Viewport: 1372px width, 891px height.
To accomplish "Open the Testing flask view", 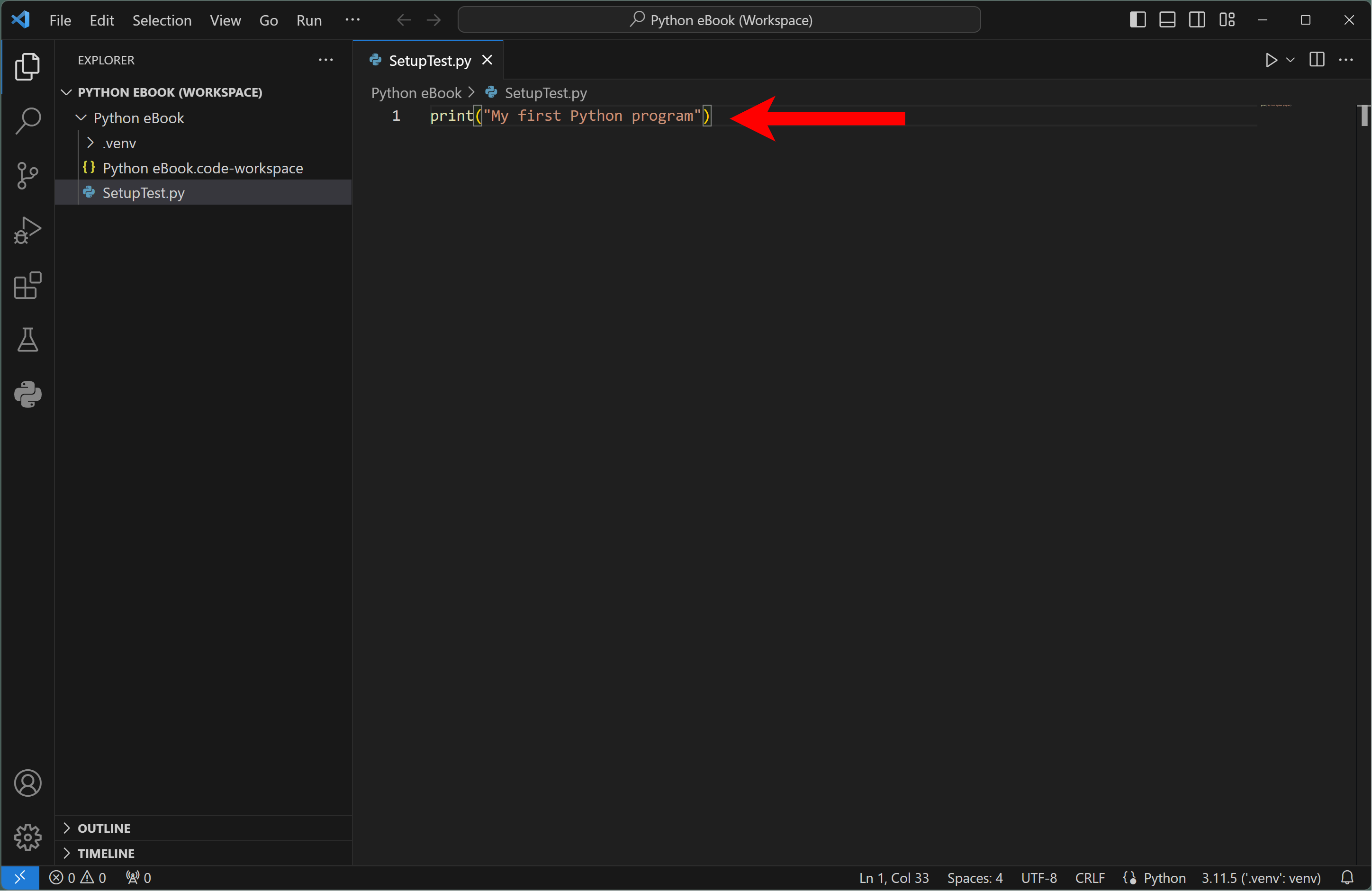I will (x=27, y=340).
